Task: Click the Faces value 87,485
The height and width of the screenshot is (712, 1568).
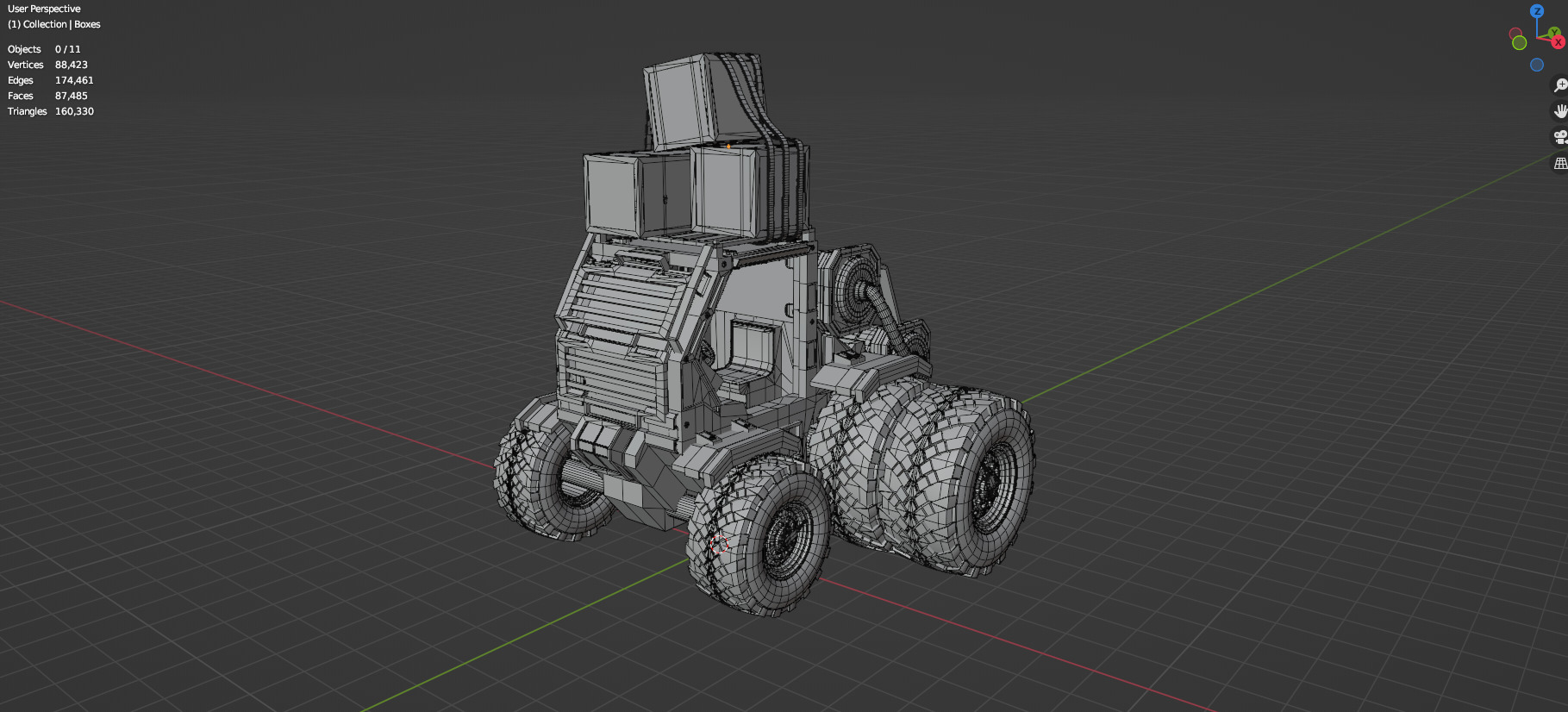Action: [72, 96]
